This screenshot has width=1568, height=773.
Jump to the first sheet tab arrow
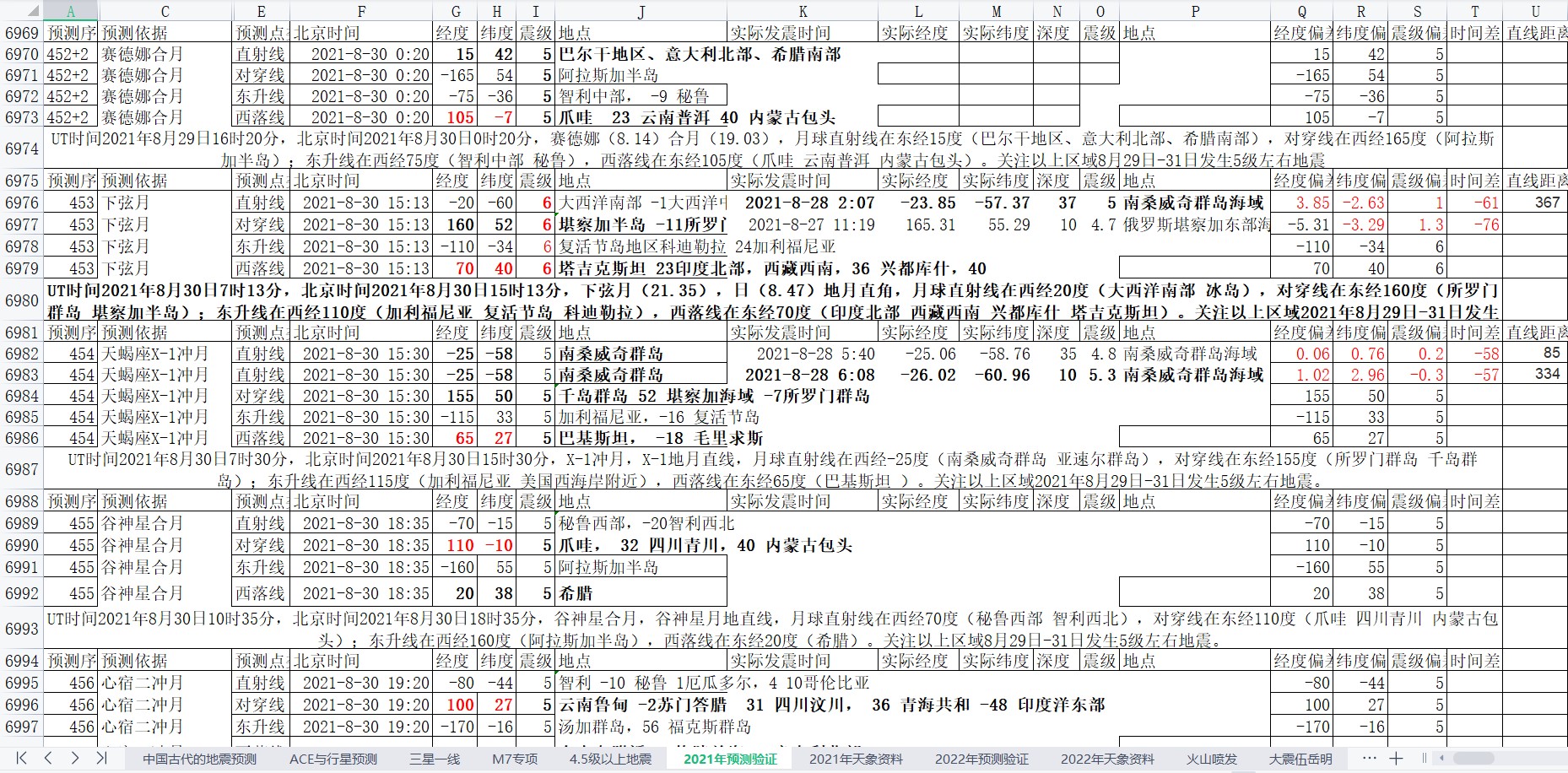[x=22, y=758]
